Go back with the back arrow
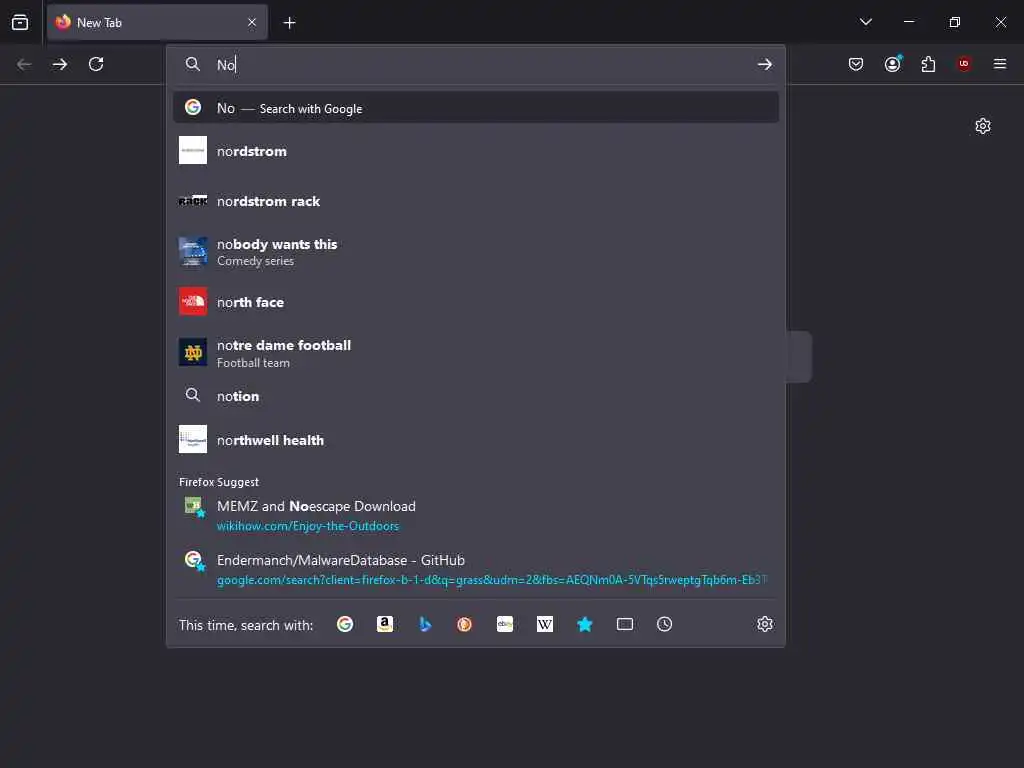This screenshot has width=1024, height=768. [24, 64]
